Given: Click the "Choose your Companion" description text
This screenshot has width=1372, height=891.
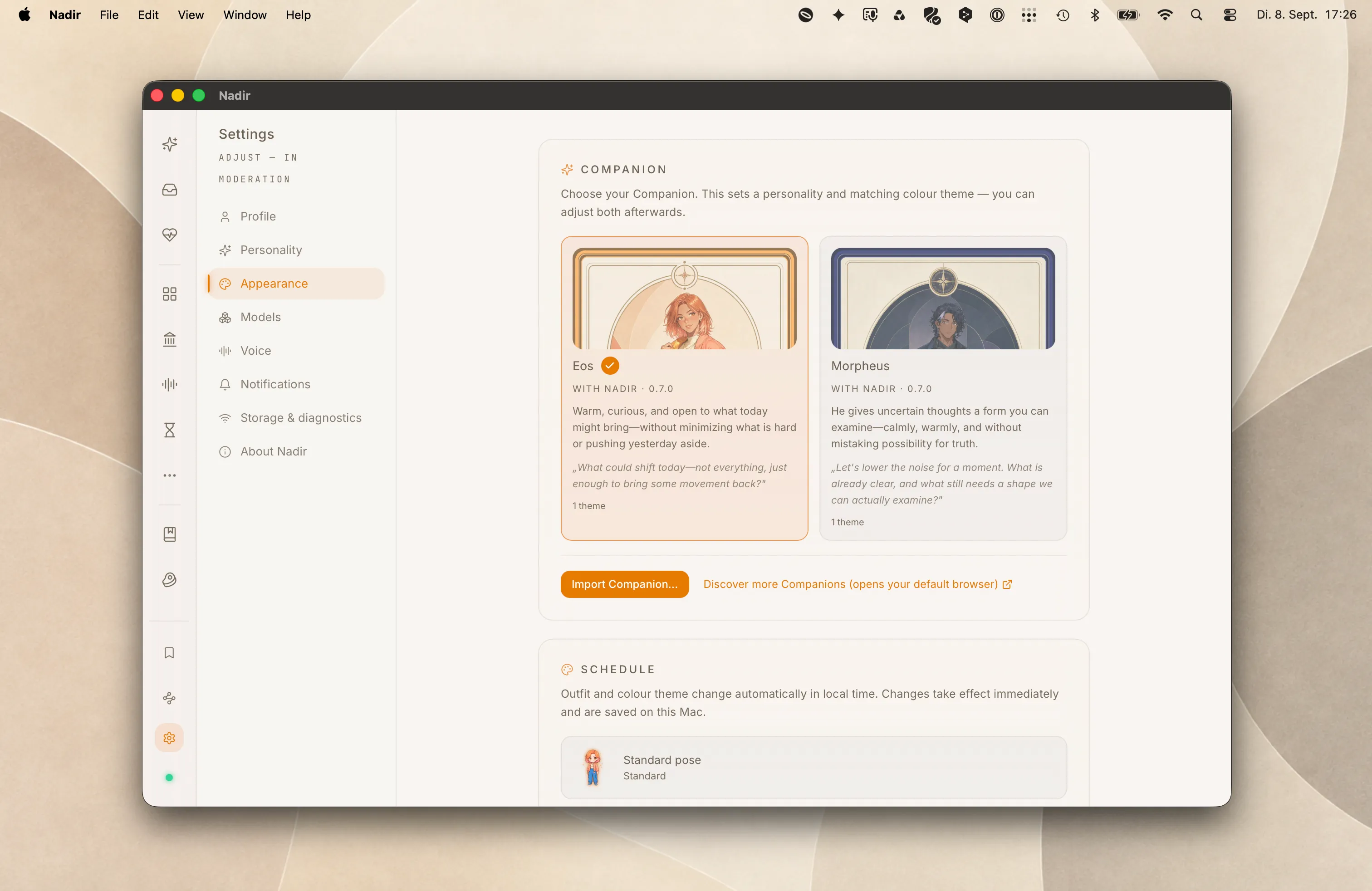Looking at the screenshot, I should 797,203.
